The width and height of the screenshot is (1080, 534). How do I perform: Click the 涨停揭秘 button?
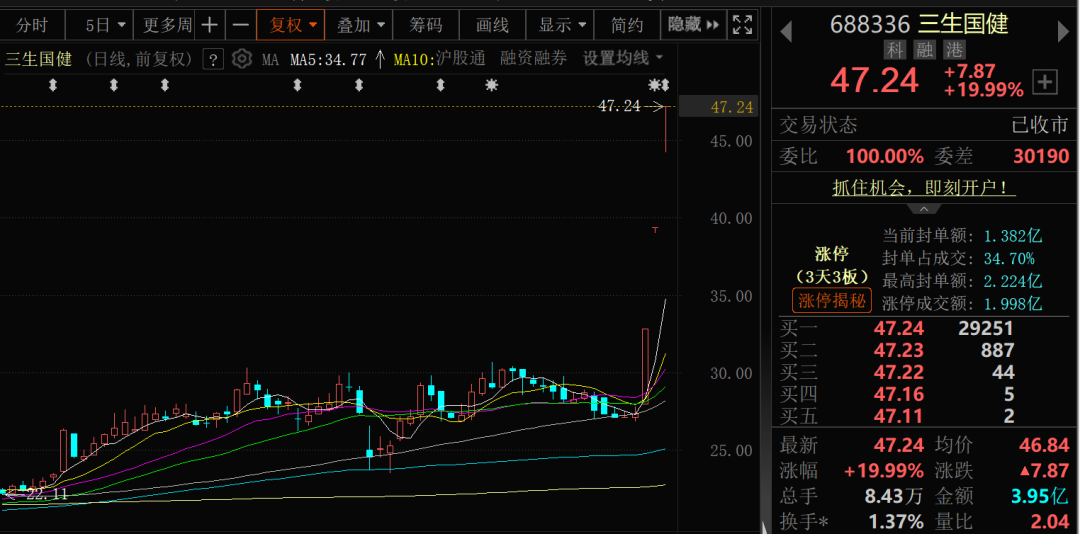click(x=832, y=300)
